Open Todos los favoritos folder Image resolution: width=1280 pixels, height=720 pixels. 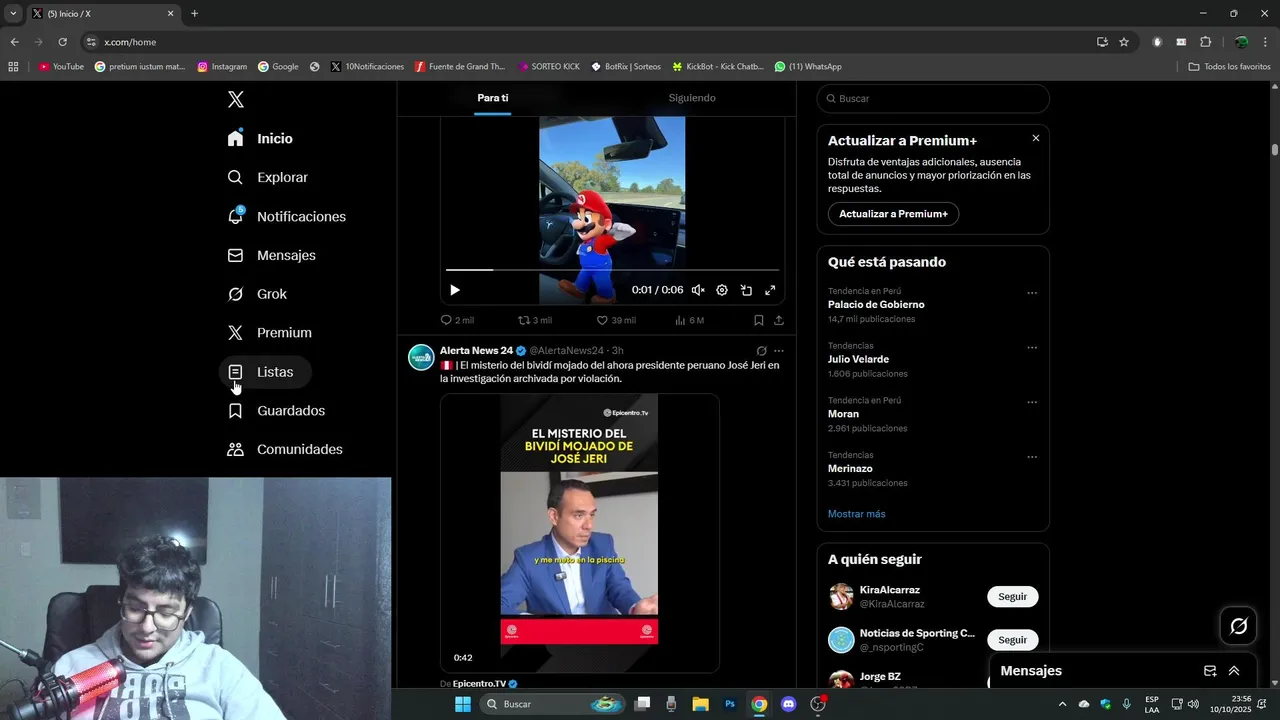[1229, 67]
